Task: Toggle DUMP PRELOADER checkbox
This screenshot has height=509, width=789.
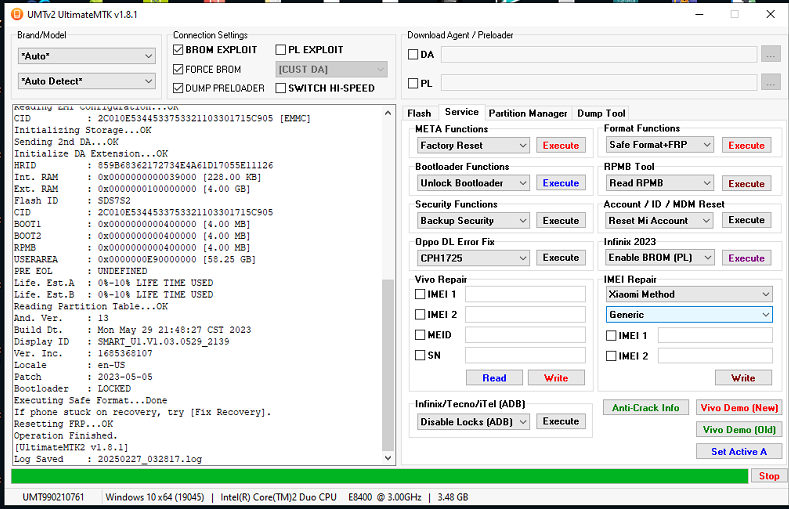Action: click(178, 88)
